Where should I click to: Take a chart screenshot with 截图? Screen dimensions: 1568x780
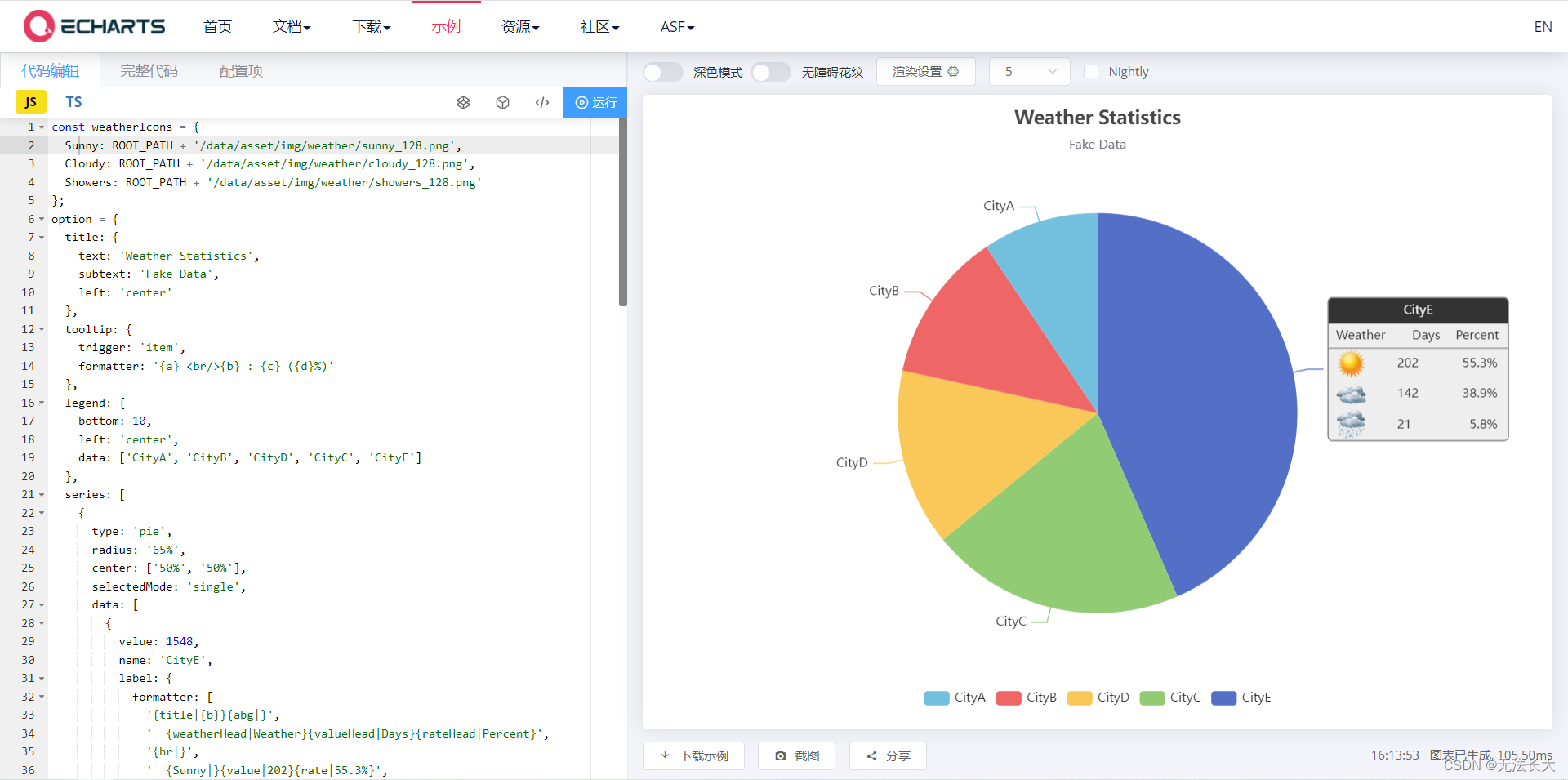[x=796, y=755]
